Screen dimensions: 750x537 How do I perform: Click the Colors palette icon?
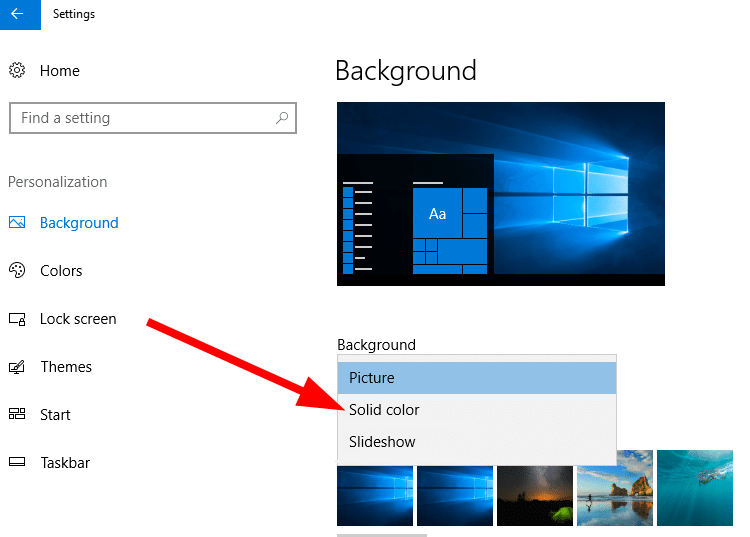tap(17, 270)
